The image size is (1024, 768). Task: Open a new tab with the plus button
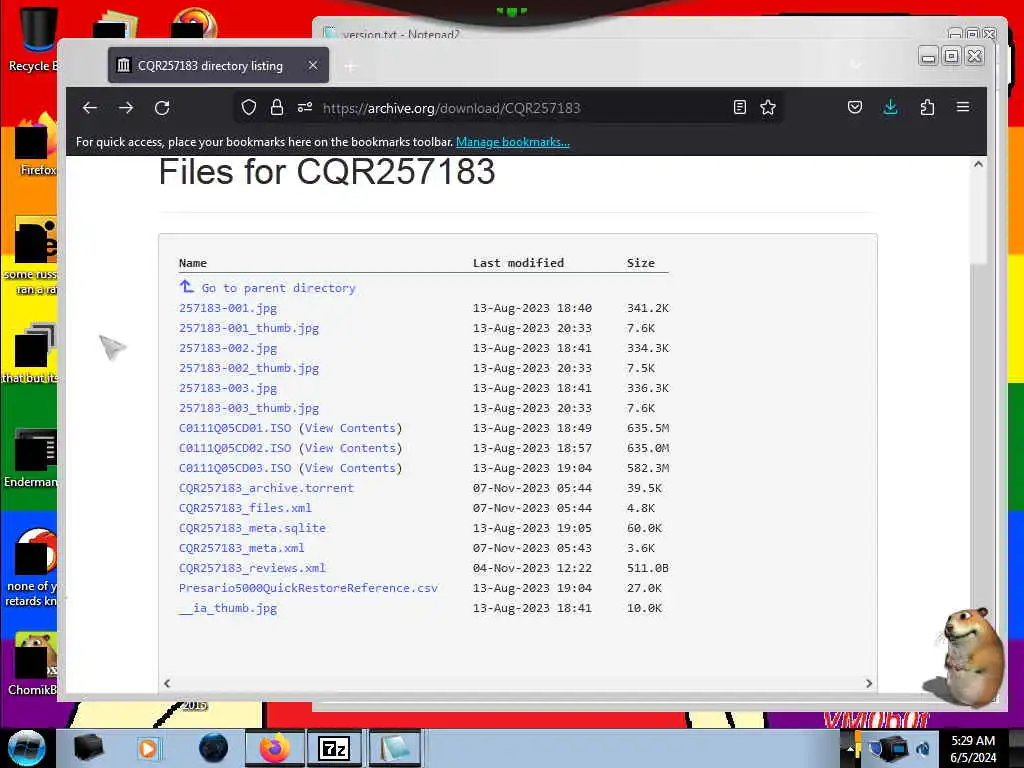[x=351, y=66]
